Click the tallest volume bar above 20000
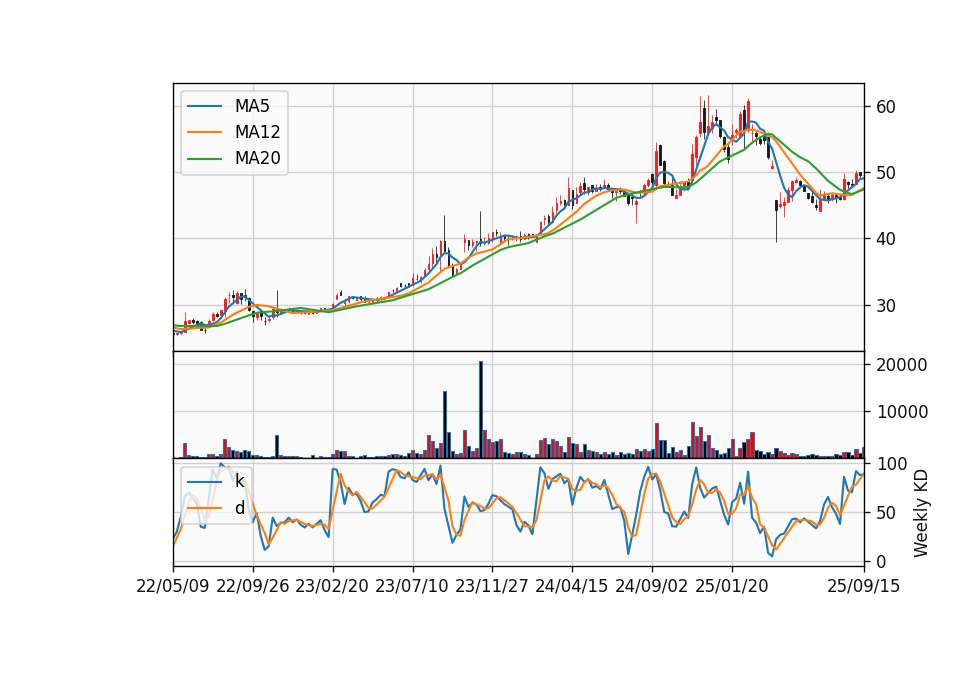960x690 pixels. (x=481, y=410)
